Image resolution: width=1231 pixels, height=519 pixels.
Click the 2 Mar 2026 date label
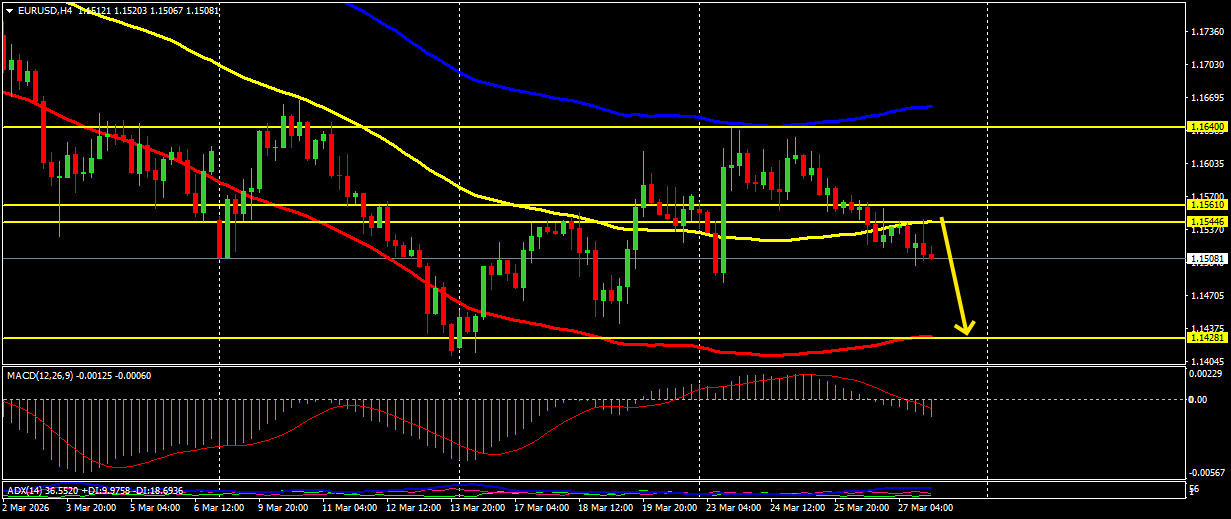click(x=26, y=508)
